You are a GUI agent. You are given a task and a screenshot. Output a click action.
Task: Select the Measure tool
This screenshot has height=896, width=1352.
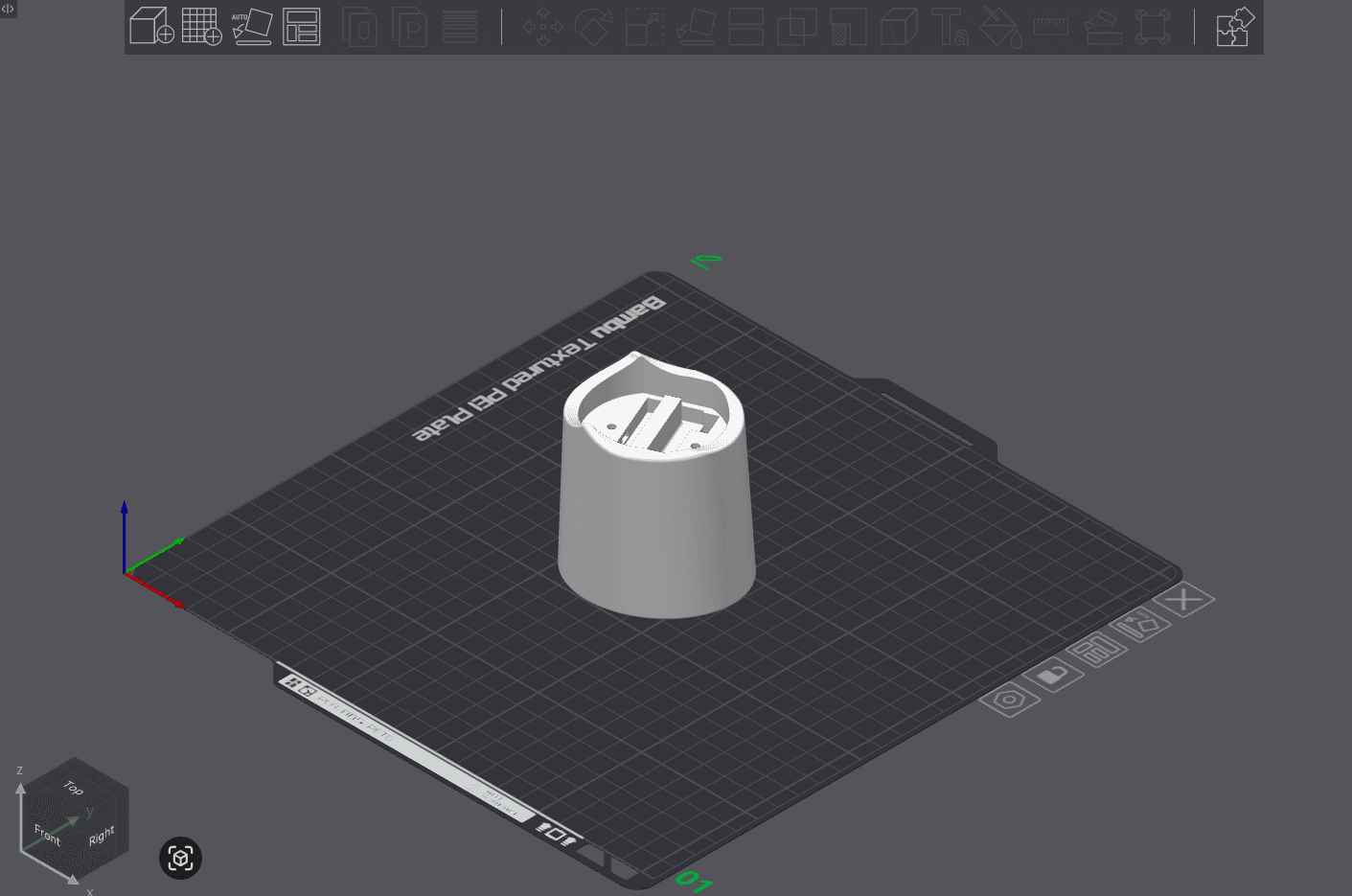click(1050, 26)
